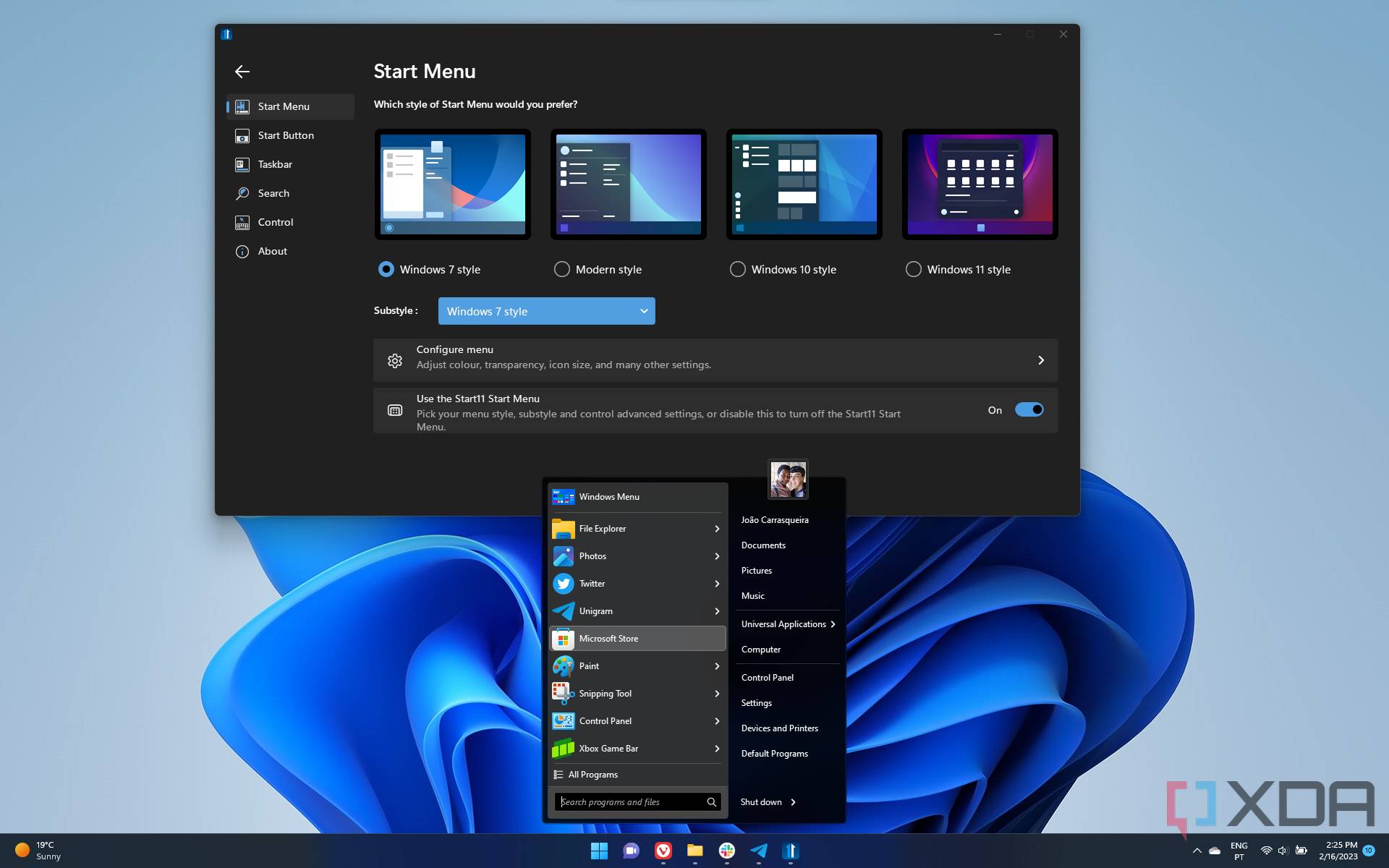Expand the Xbox Game Bar jump list arrow
The height and width of the screenshot is (868, 1389).
[x=717, y=749]
